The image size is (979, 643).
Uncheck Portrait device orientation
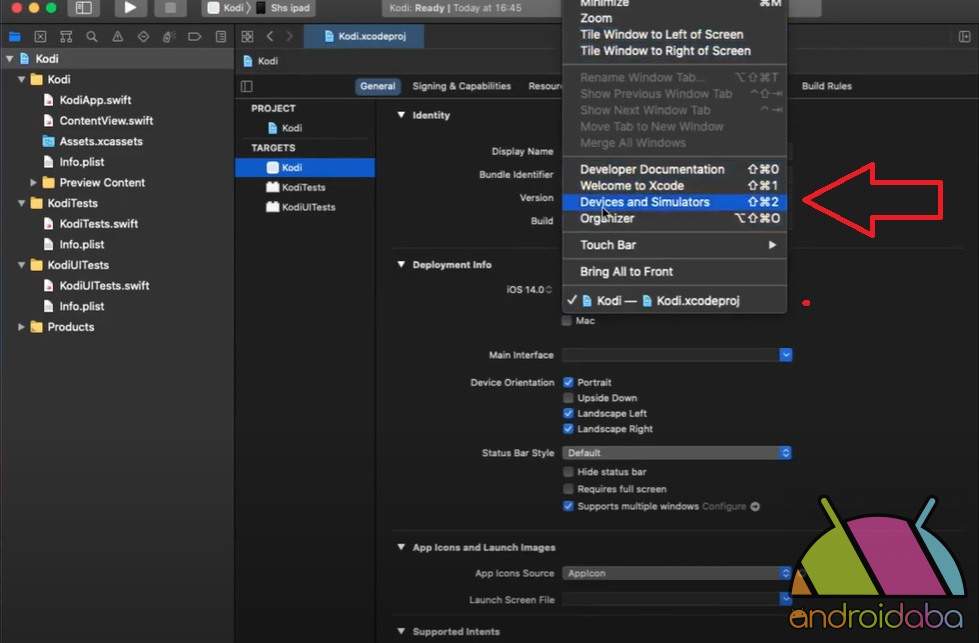coord(568,382)
